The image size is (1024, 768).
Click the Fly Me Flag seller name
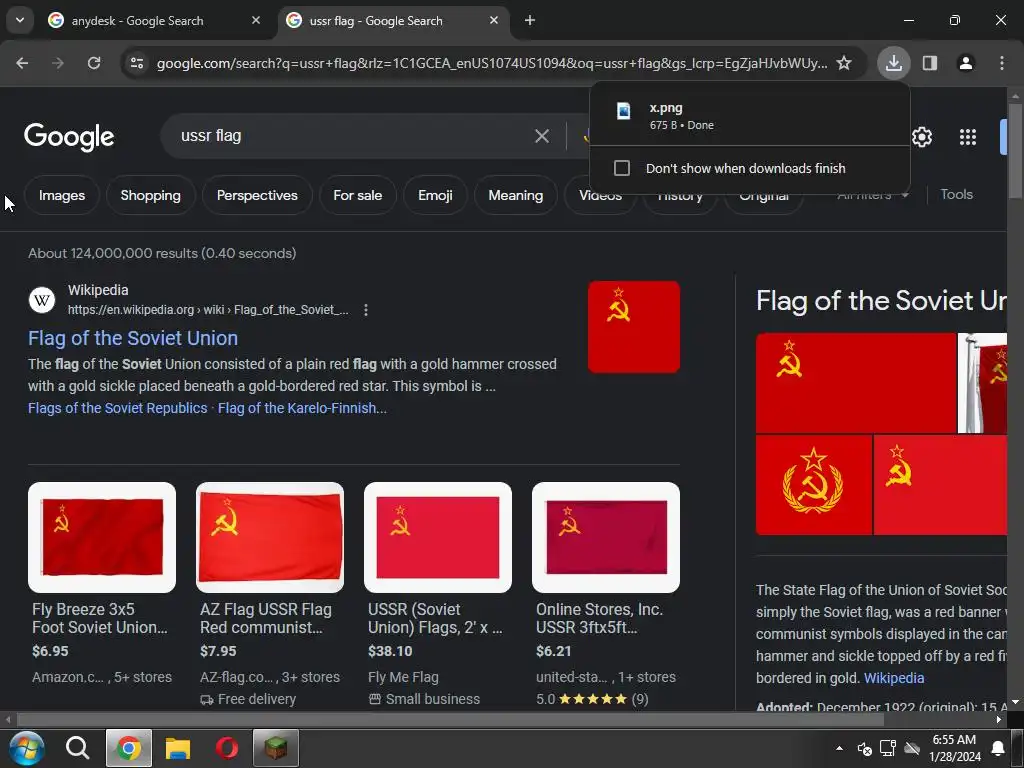tap(403, 677)
